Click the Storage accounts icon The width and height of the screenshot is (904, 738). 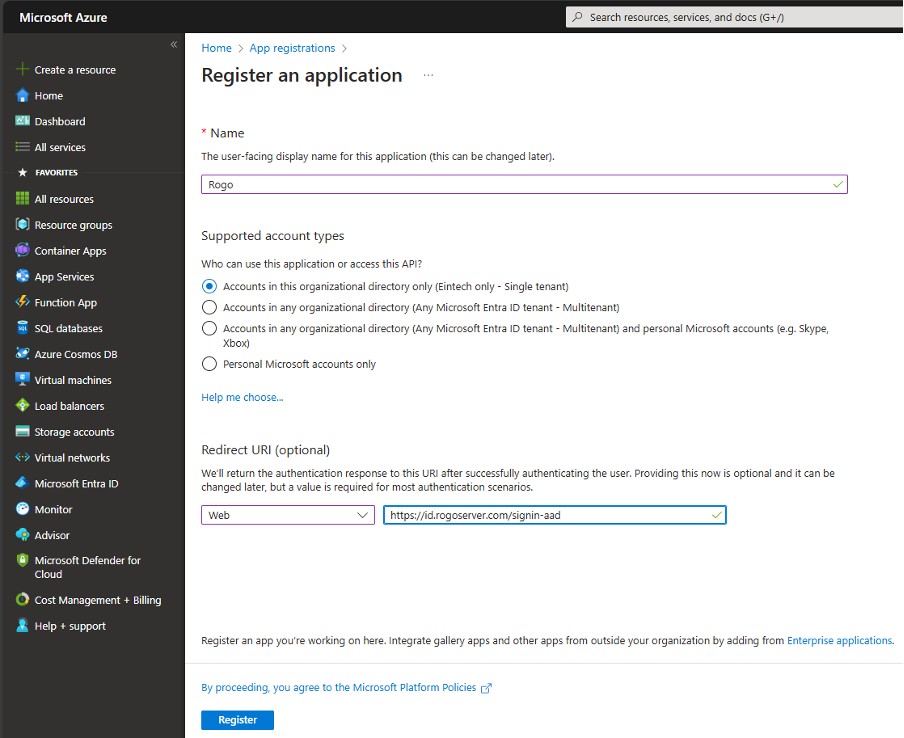tap(22, 432)
